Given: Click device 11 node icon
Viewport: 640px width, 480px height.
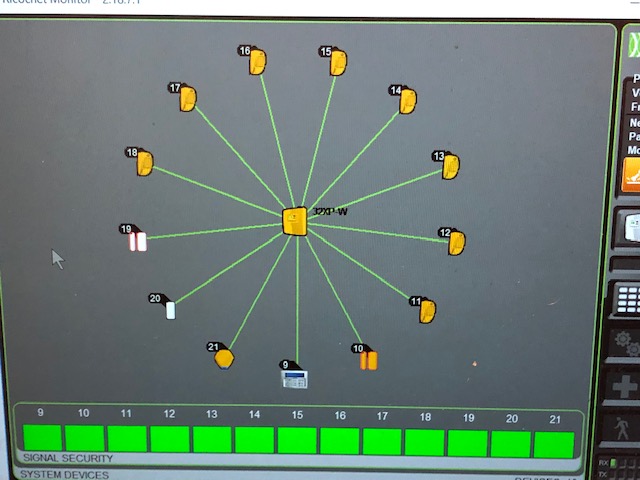Looking at the screenshot, I should coord(427,311).
